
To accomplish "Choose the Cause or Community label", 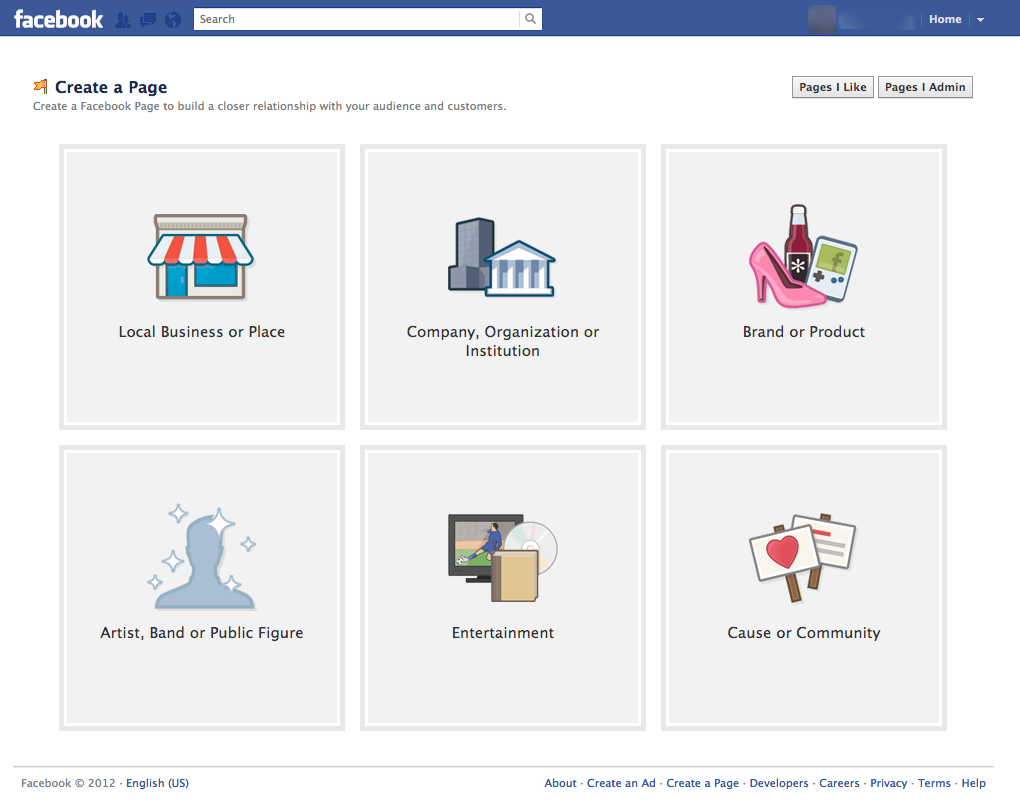I will [804, 633].
